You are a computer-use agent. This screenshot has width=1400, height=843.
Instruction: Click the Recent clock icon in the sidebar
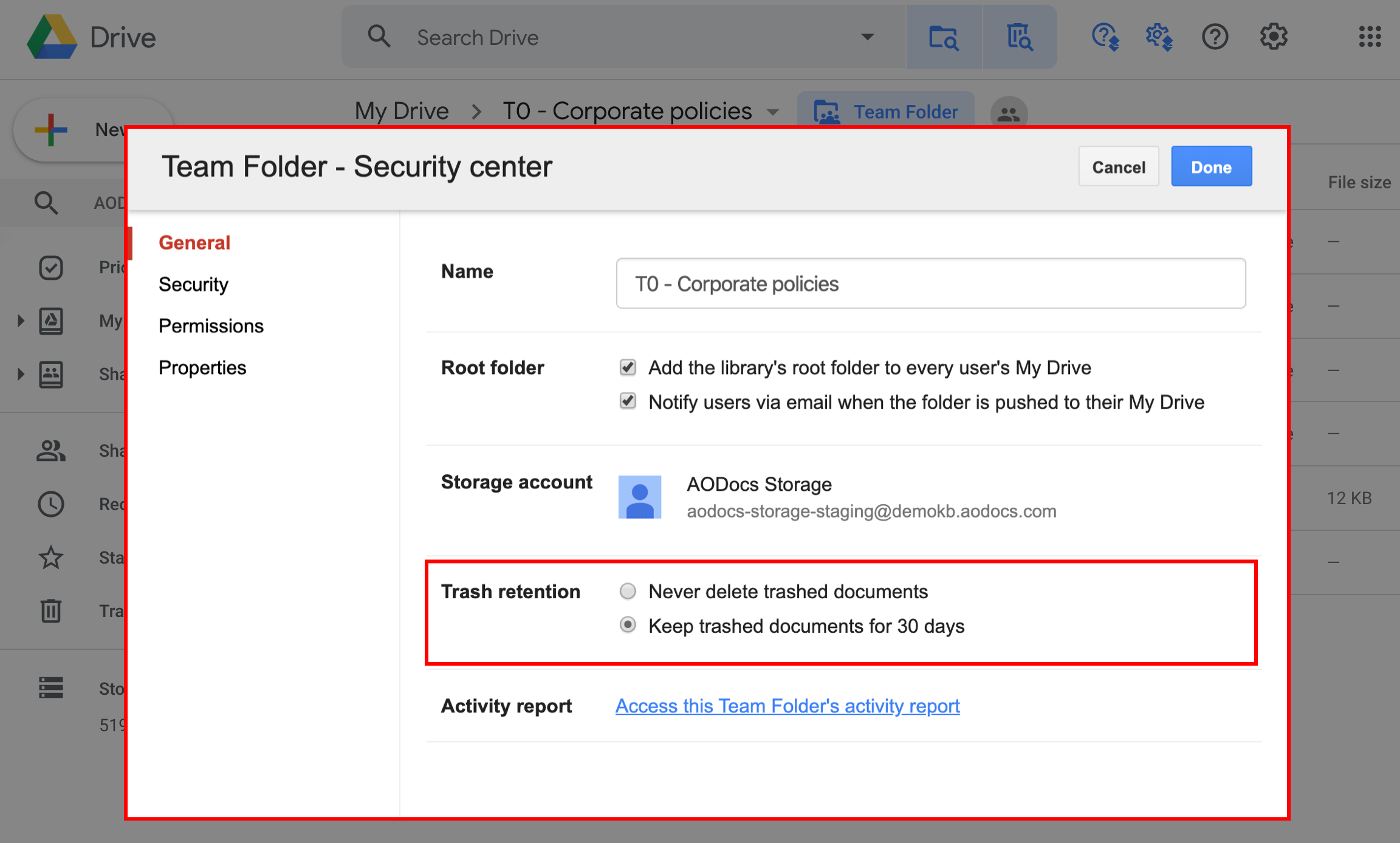coord(50,503)
